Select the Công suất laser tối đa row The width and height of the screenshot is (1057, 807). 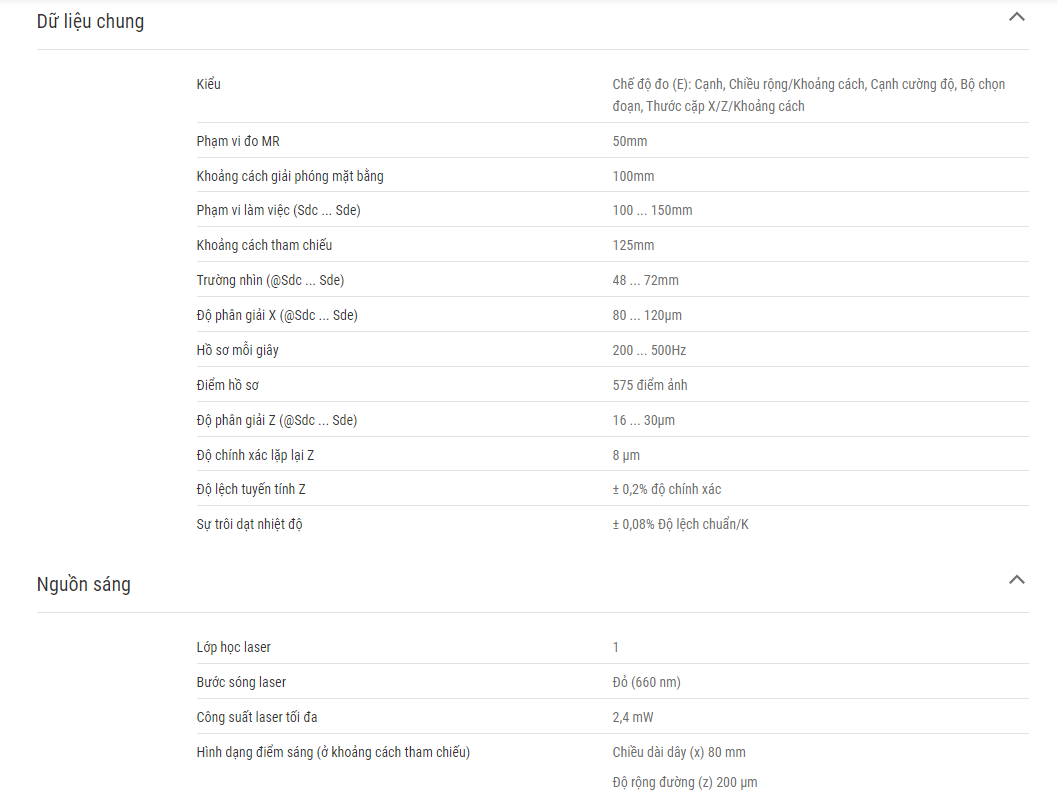pyautogui.click(x=612, y=717)
